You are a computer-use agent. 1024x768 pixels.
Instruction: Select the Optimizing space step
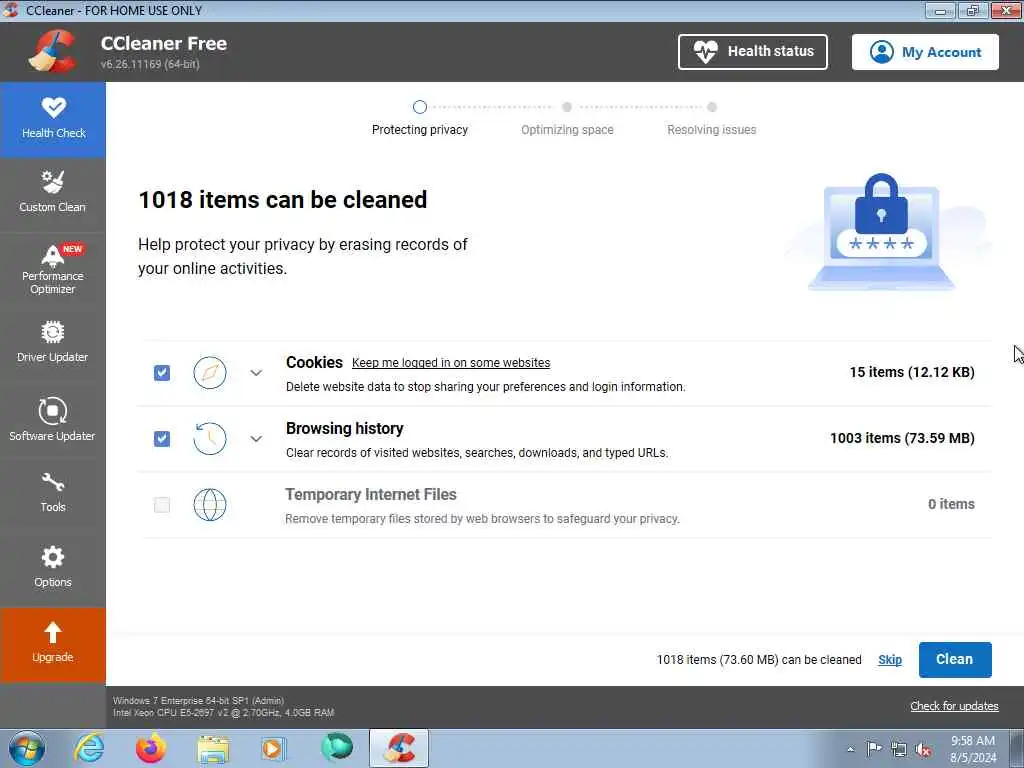coord(567,118)
